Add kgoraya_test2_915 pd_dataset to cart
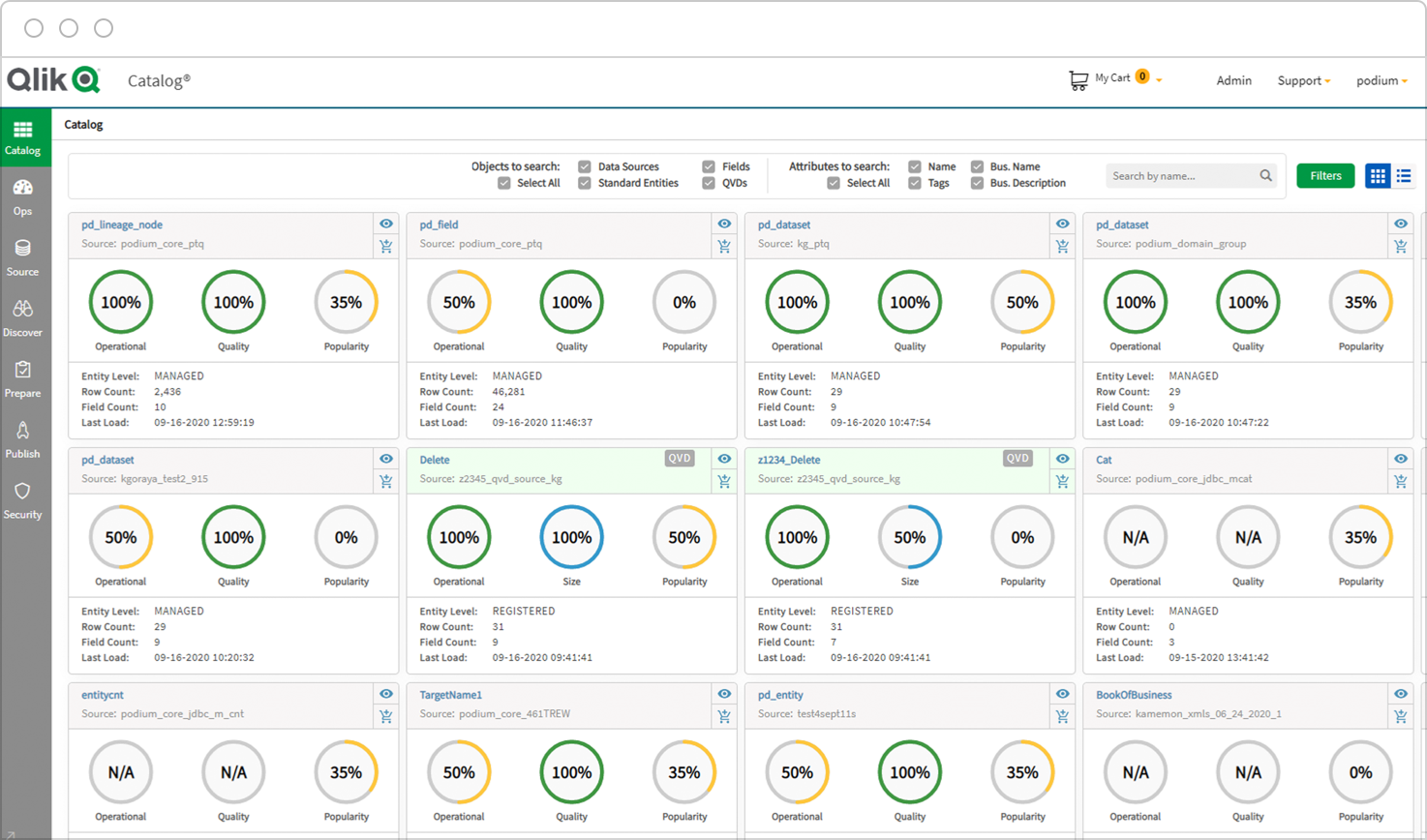 [386, 482]
